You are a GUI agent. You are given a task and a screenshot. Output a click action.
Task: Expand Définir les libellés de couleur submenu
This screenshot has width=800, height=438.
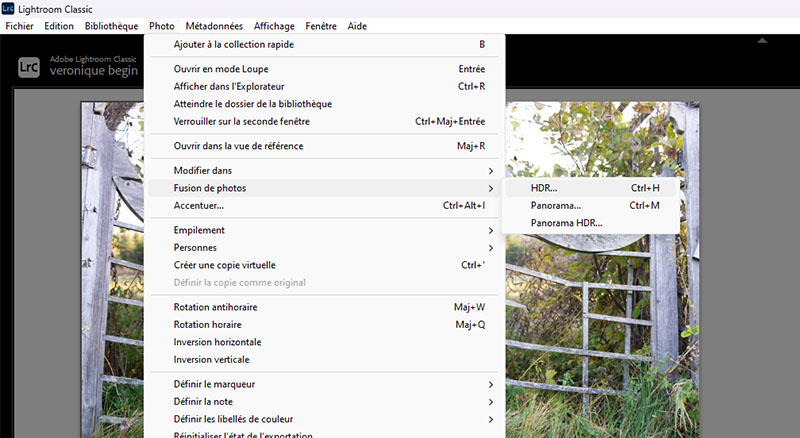point(324,419)
